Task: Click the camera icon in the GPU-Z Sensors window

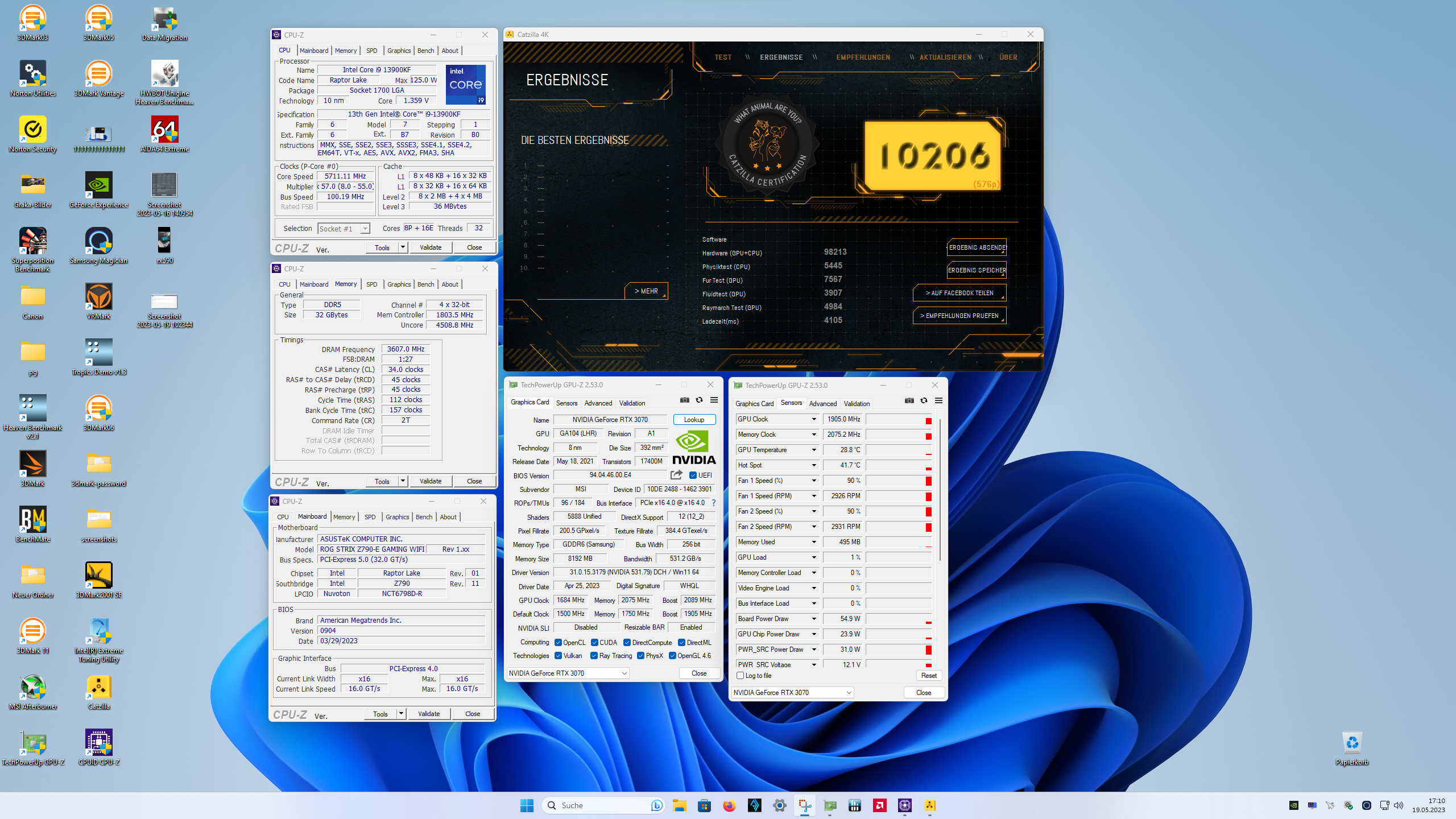Action: 909,401
